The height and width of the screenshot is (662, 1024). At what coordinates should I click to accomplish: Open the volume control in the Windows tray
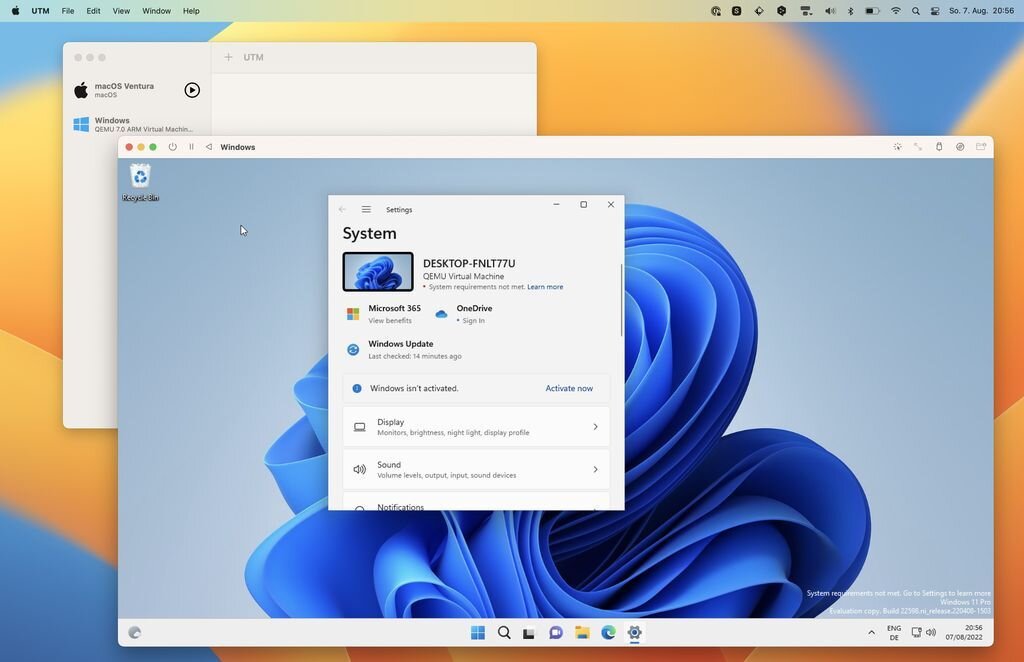931,632
